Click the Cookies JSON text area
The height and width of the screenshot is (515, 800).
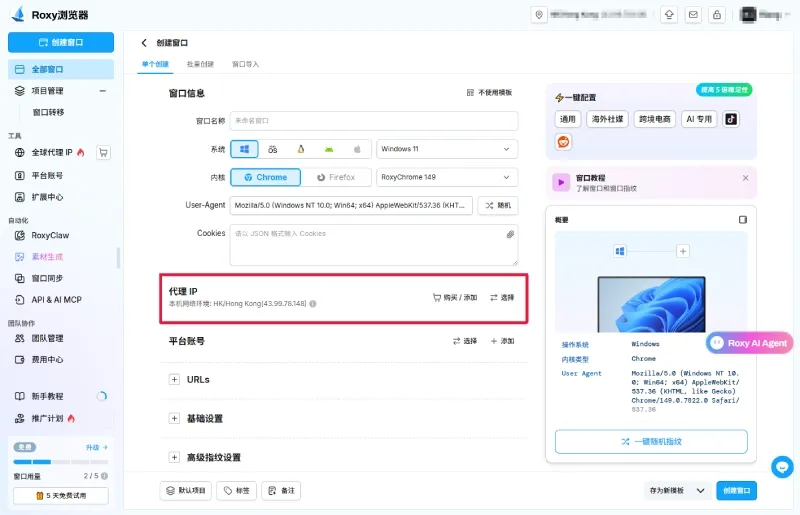pyautogui.click(x=374, y=245)
